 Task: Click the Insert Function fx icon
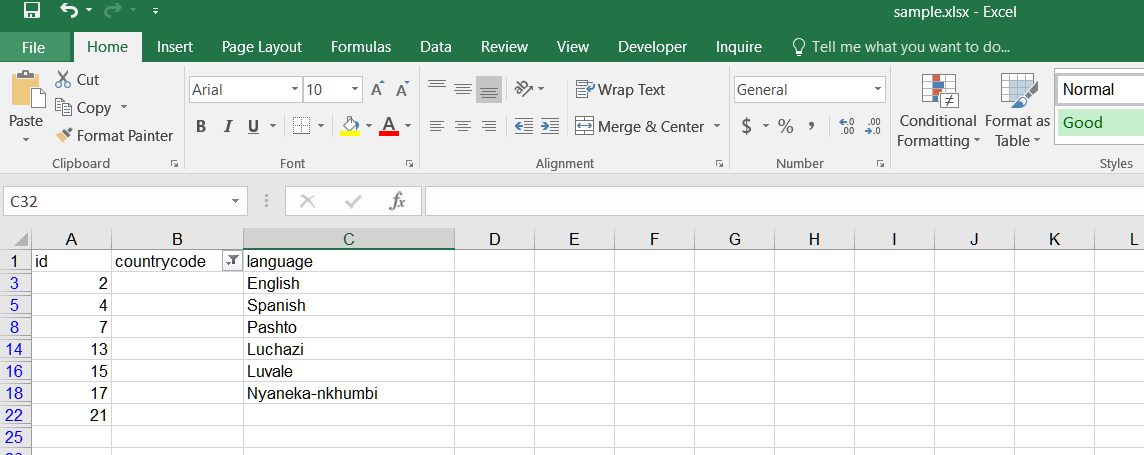pos(397,201)
